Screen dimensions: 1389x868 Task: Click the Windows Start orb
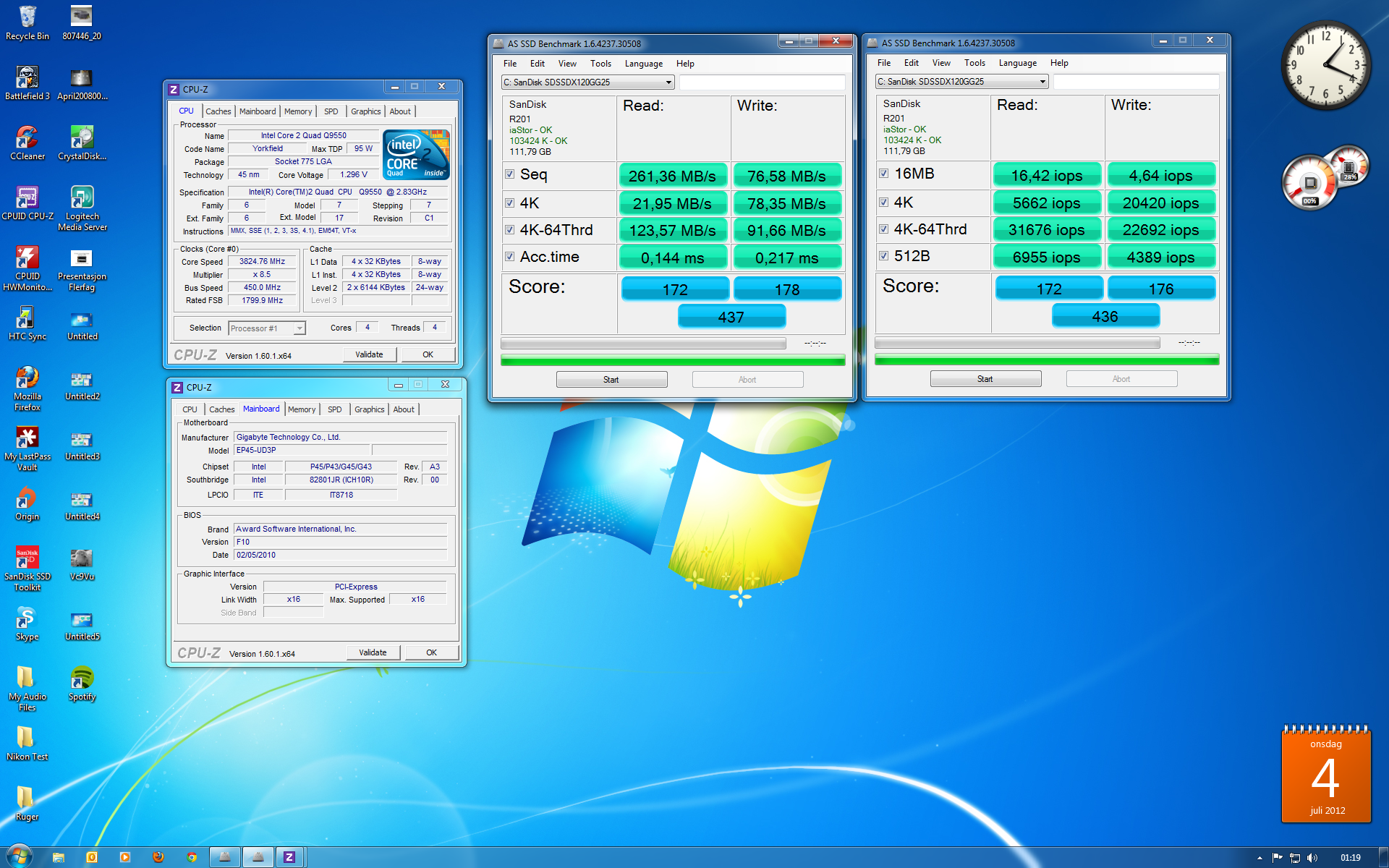click(19, 856)
